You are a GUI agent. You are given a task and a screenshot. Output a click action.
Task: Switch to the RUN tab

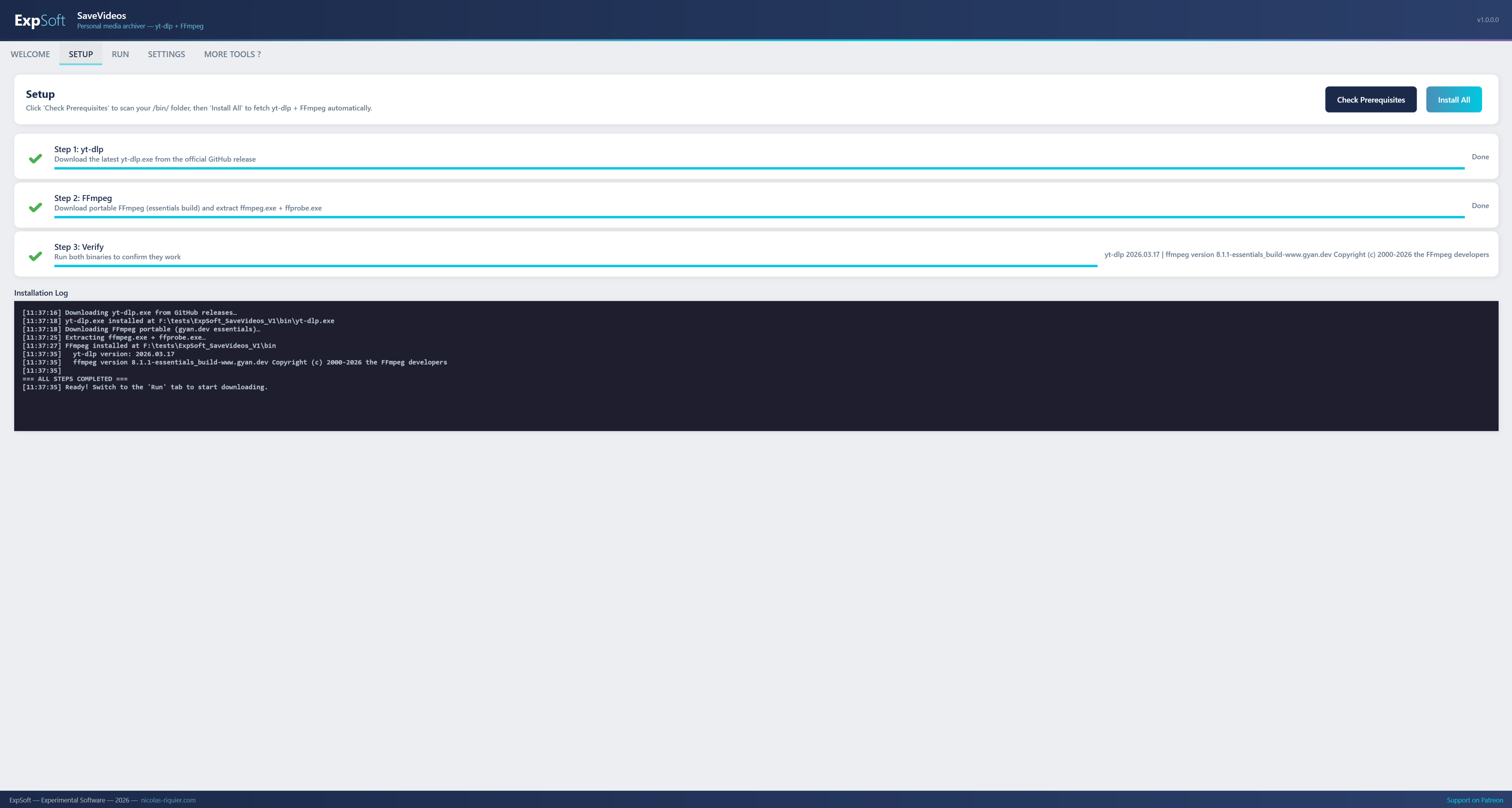[x=120, y=54]
